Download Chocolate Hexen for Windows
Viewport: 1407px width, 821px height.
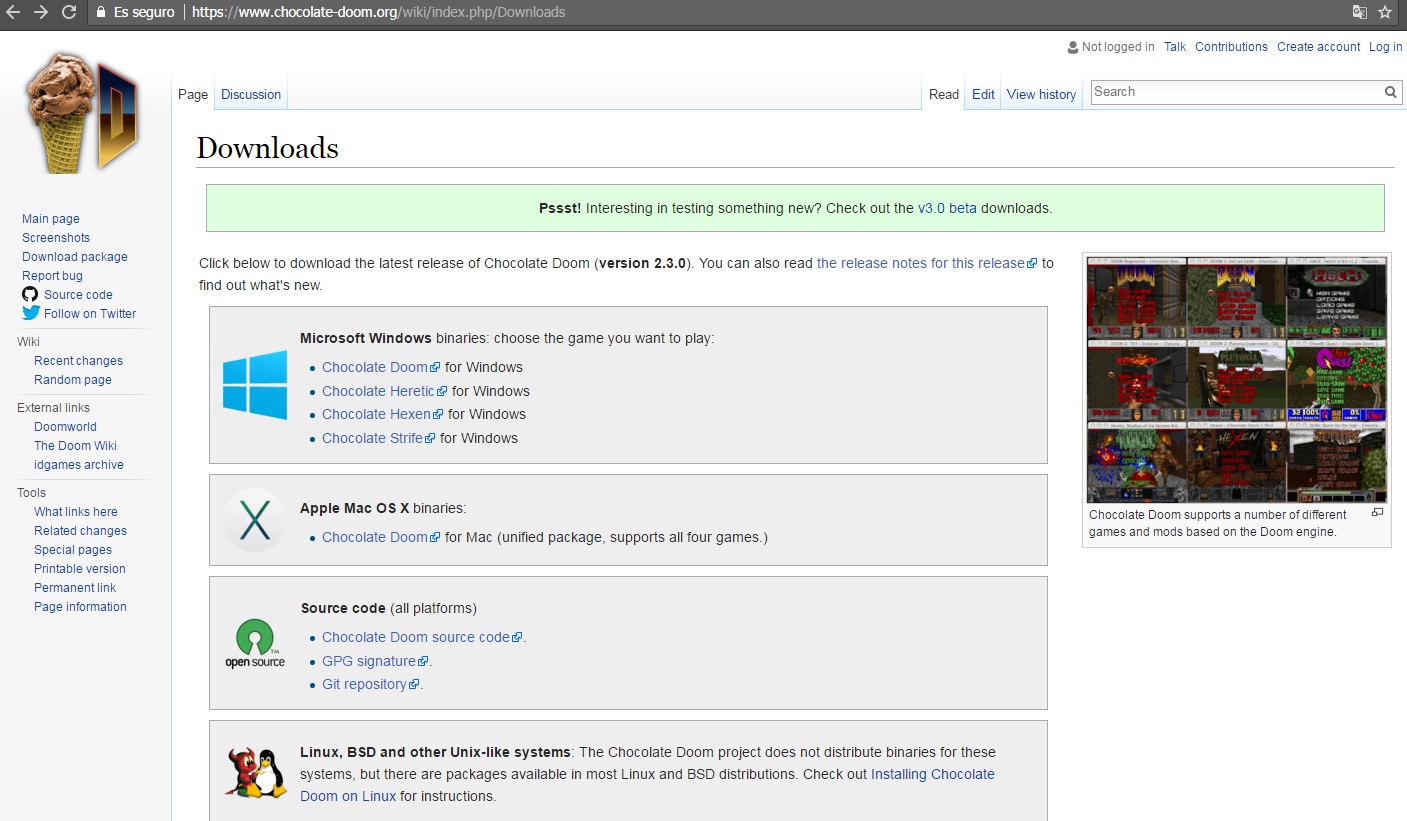[x=383, y=414]
